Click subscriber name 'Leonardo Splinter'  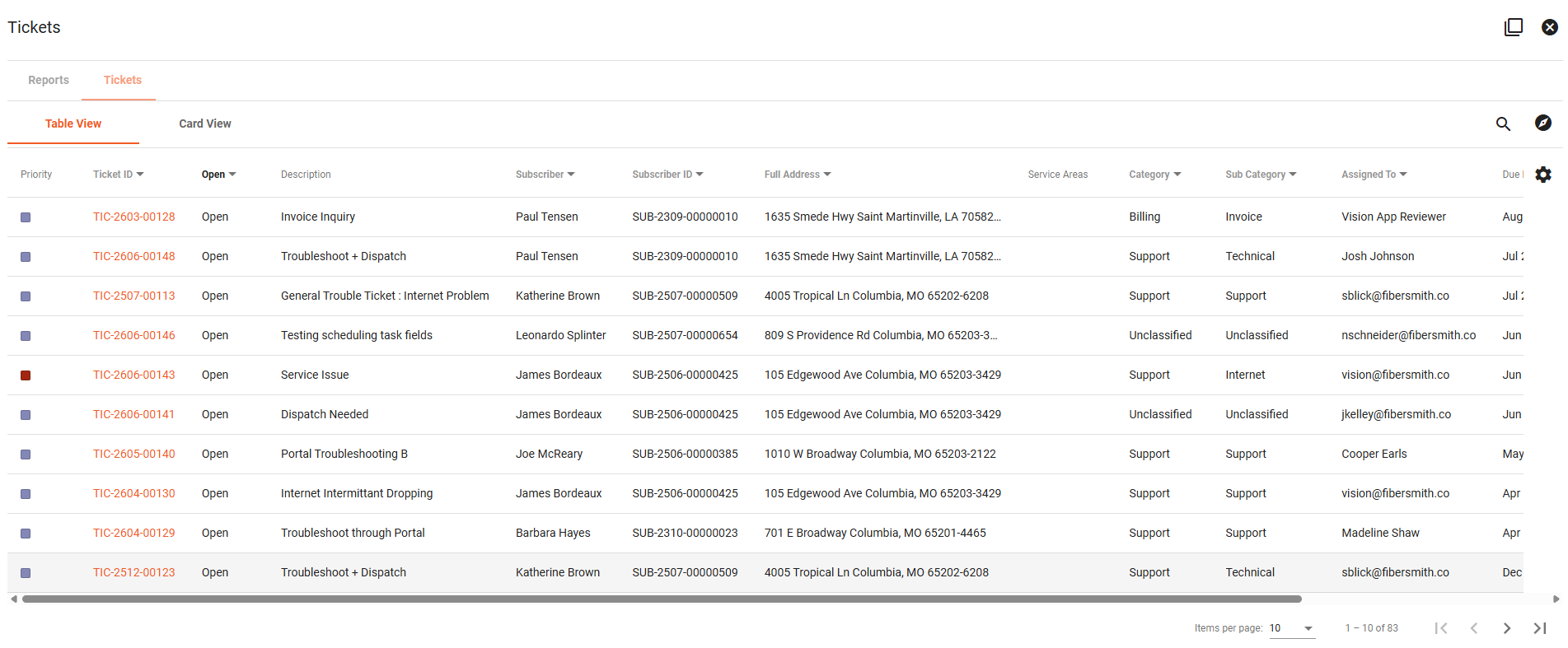561,335
